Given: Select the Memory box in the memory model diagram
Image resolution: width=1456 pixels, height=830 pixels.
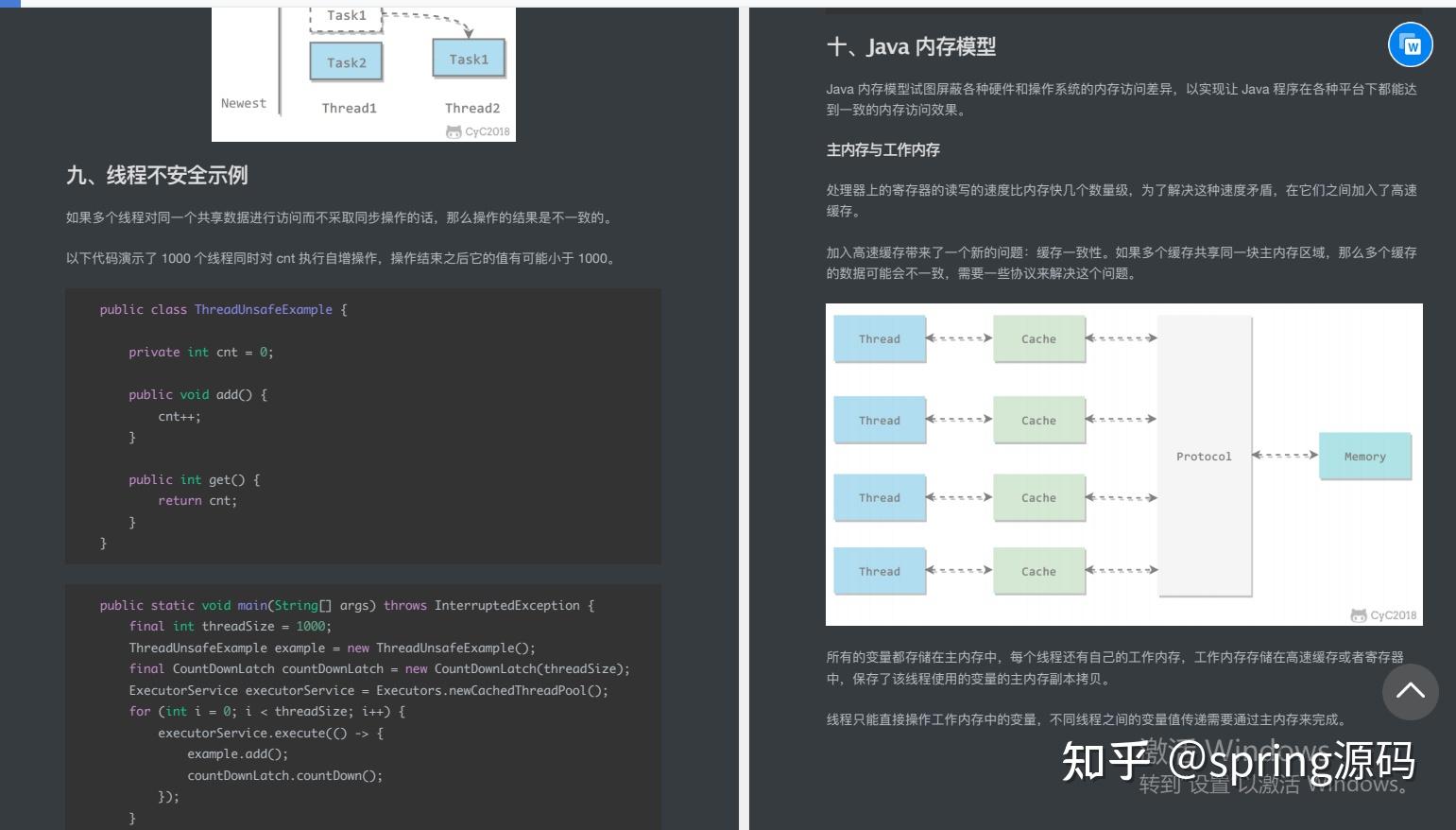Looking at the screenshot, I should 1364,456.
